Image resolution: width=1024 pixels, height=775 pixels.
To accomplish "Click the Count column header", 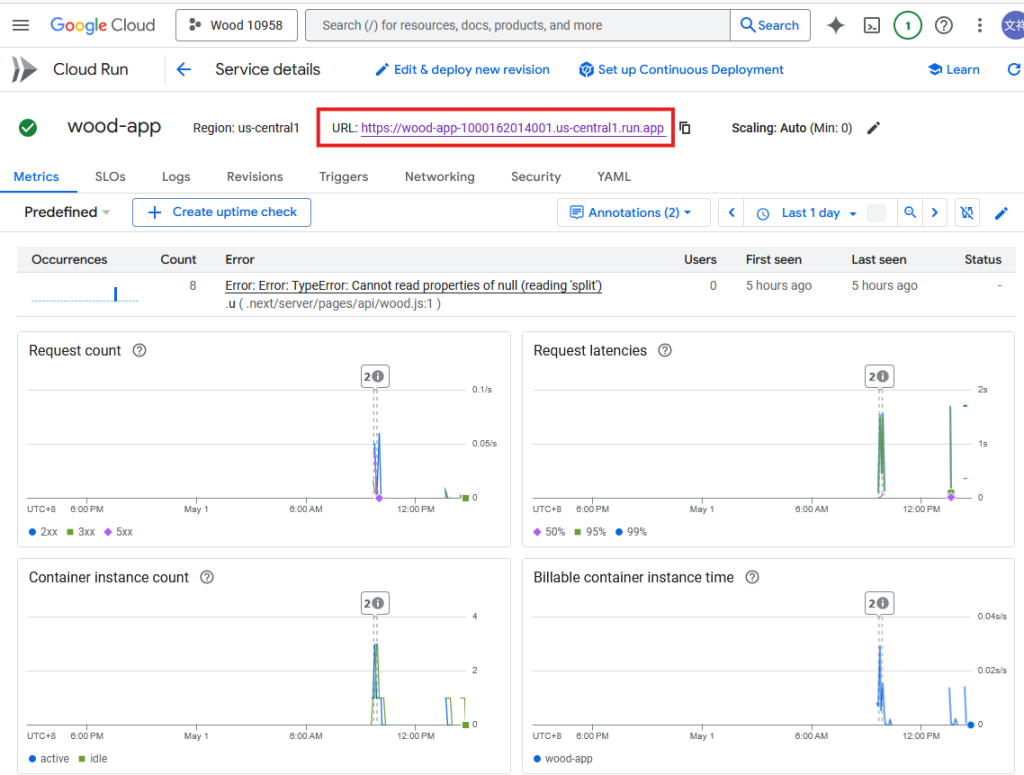I will [178, 260].
